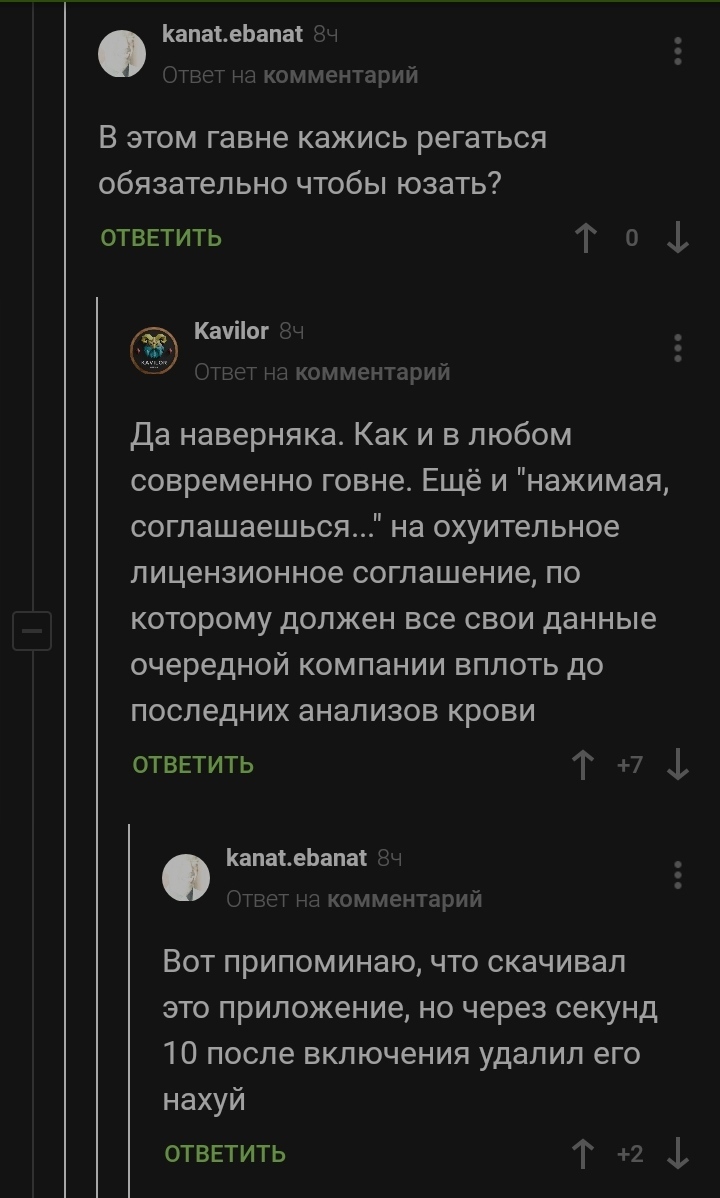
Task: Reply to the comment with 0 rating
Action: (x=161, y=238)
